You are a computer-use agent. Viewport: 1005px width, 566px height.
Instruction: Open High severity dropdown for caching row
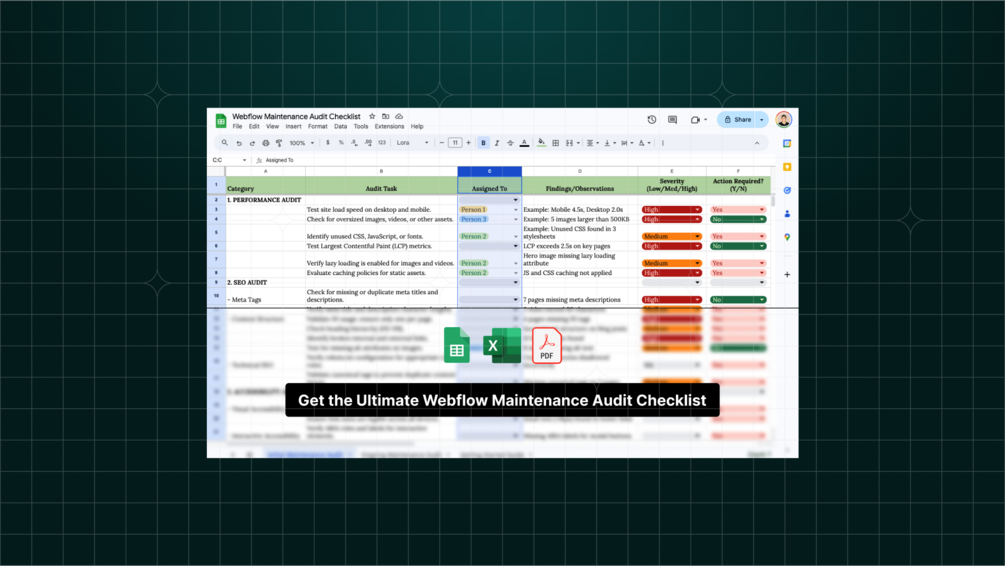(697, 273)
